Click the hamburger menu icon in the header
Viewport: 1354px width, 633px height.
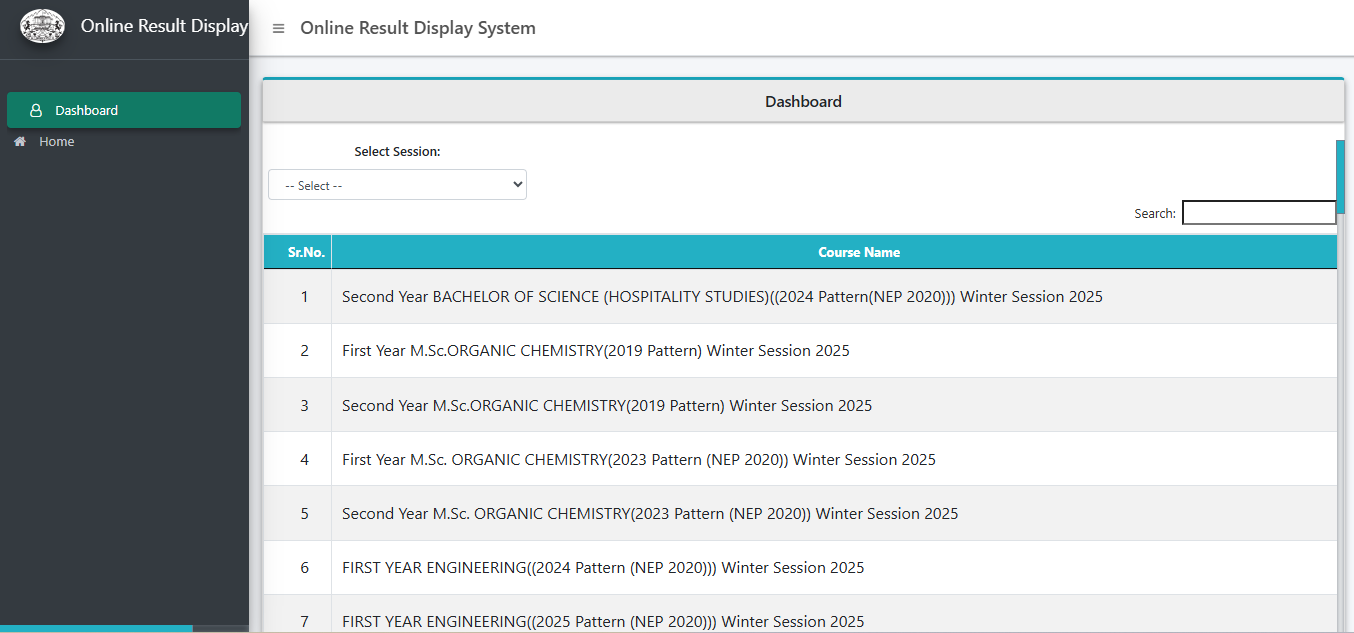click(277, 28)
